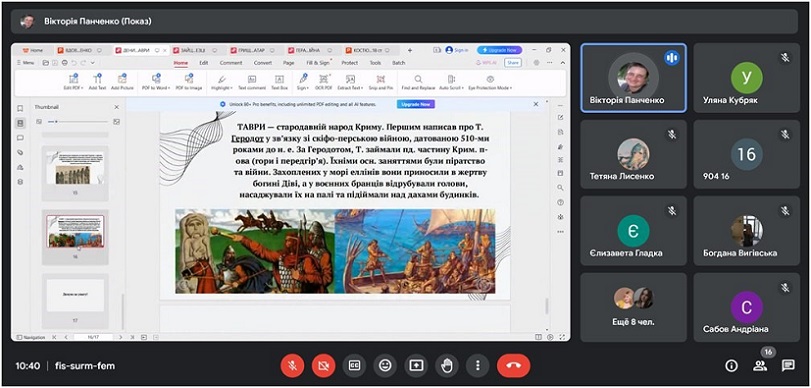Click PDF to Image converter
Screen dimensions: 811x388
coord(189,82)
